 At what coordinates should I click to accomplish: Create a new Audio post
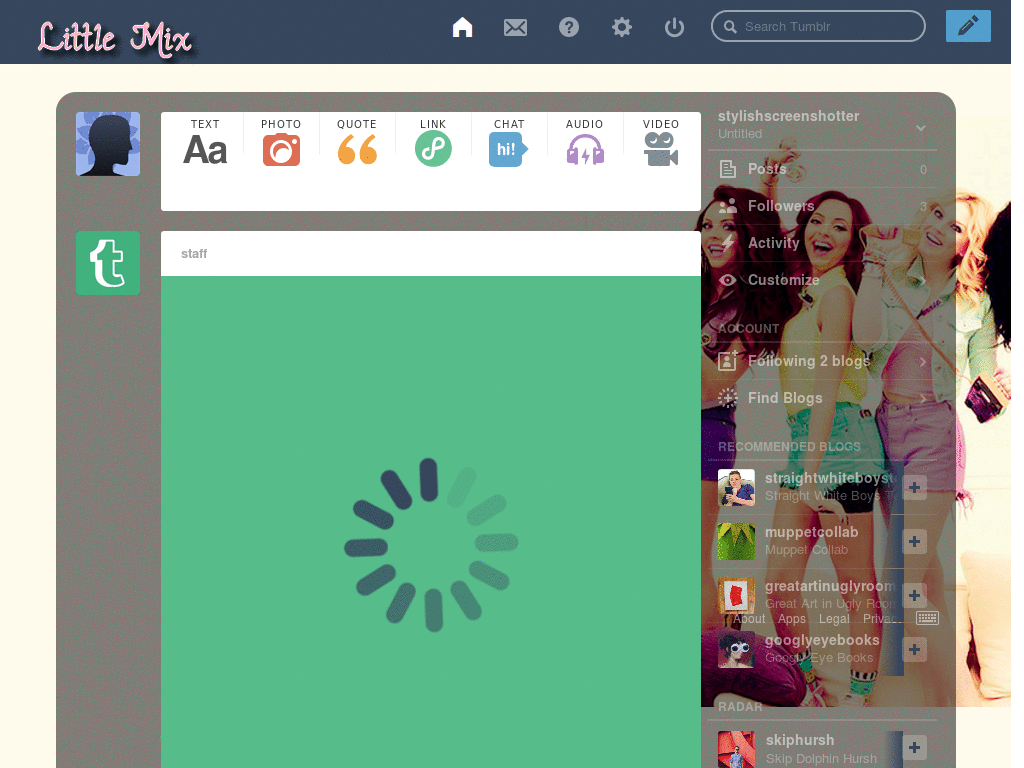[x=584, y=142]
